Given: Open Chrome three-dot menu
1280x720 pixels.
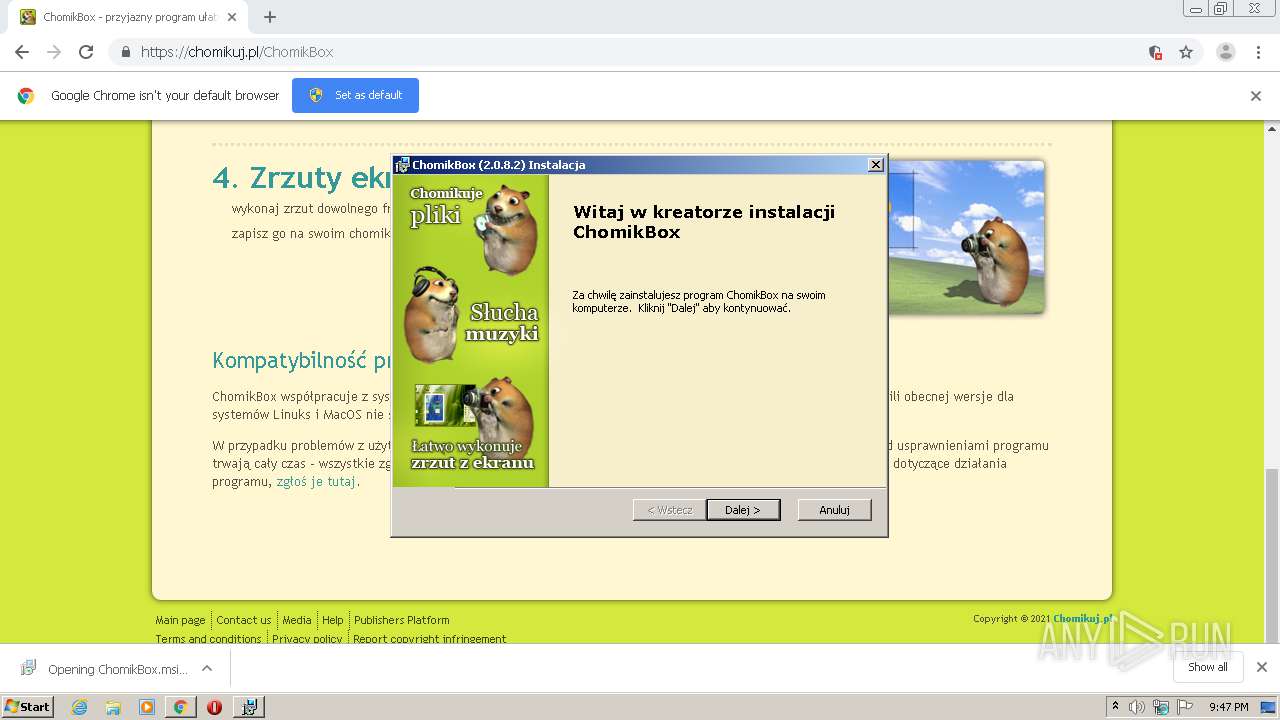Looking at the screenshot, I should pyautogui.click(x=1258, y=52).
